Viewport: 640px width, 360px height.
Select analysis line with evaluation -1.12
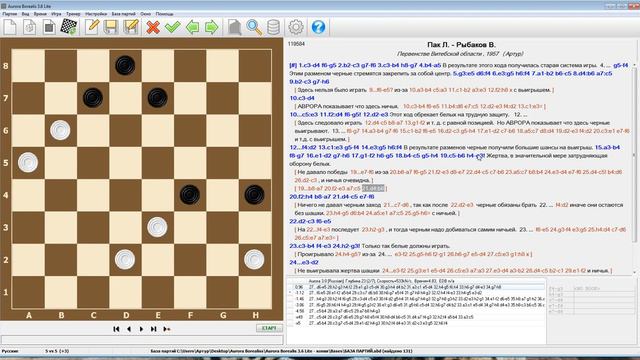pyautogui.click(x=416, y=293)
